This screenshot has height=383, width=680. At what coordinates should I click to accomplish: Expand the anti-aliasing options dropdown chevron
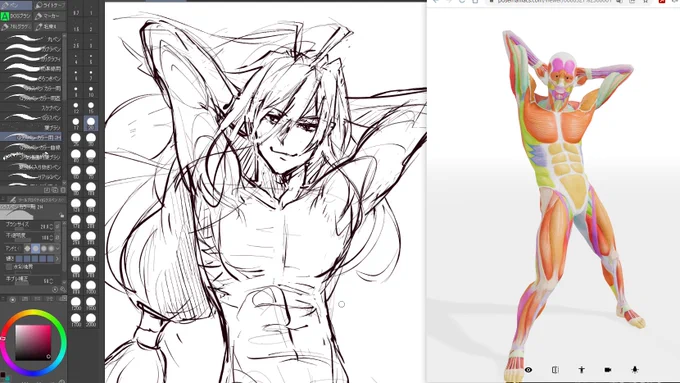point(58,248)
